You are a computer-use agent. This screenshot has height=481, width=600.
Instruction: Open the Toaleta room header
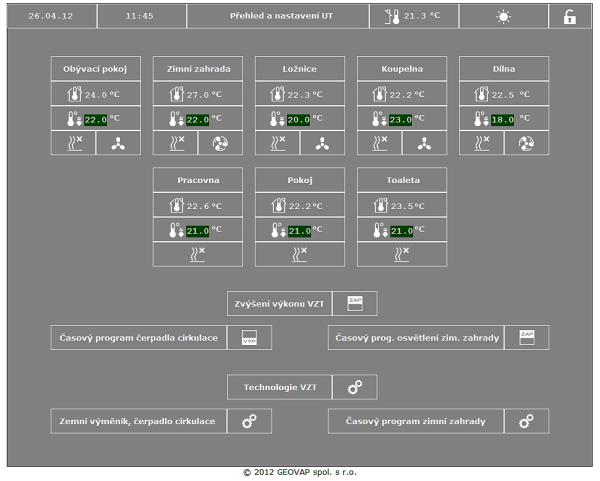coord(402,180)
